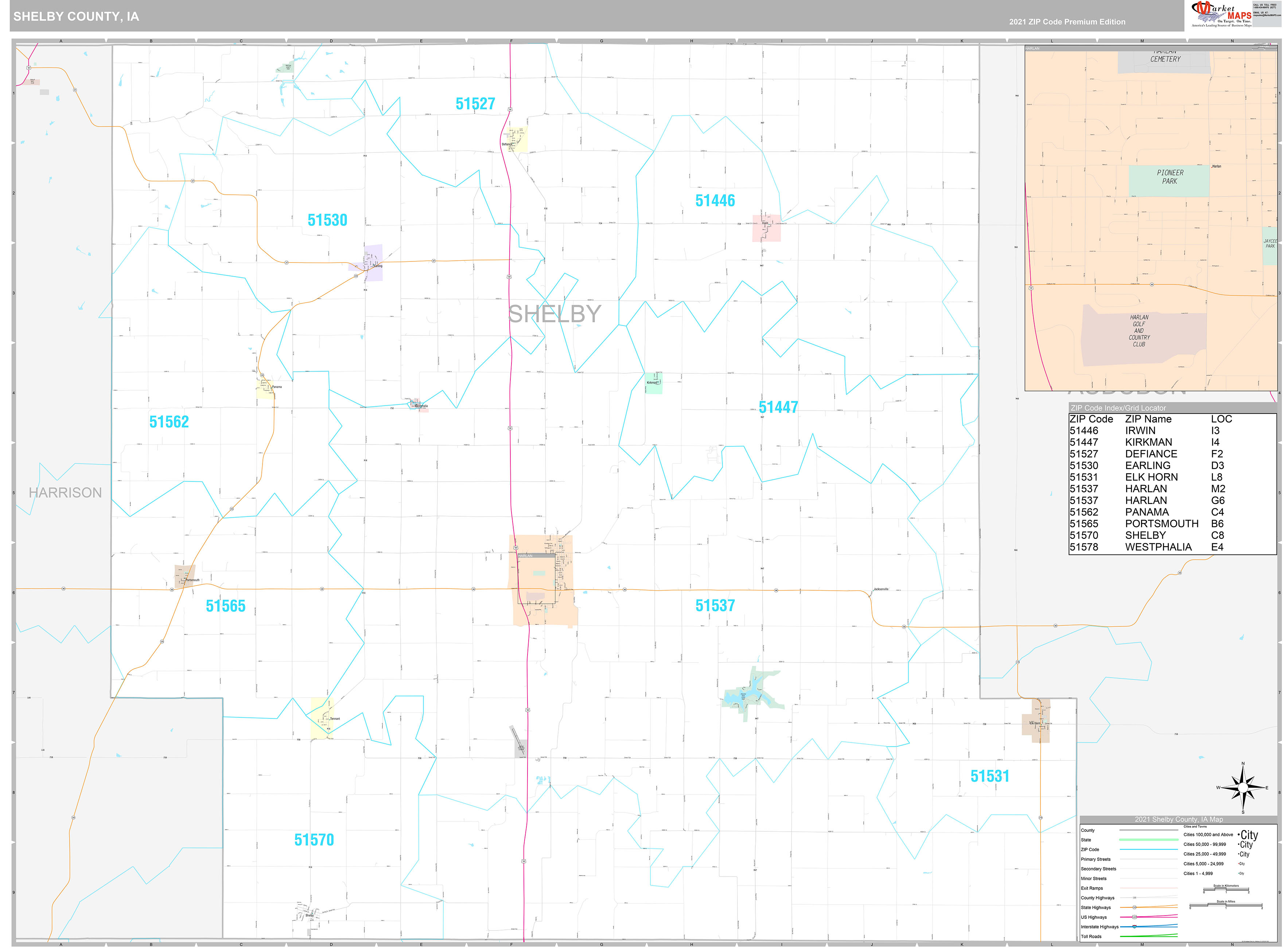The height and width of the screenshot is (948, 1288).
Task: Select the DEFIANCE row in ZIP index
Action: 1172,454
